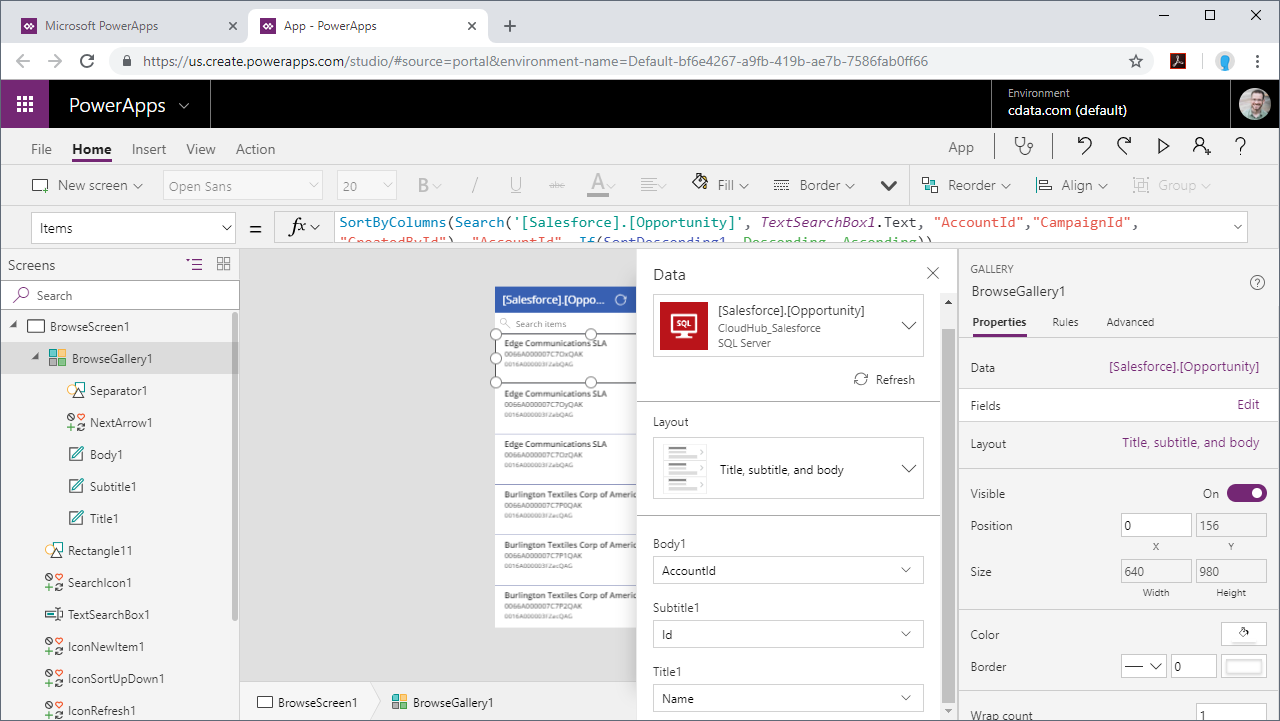Toggle bold text formatting
This screenshot has width=1280, height=721.
click(423, 185)
